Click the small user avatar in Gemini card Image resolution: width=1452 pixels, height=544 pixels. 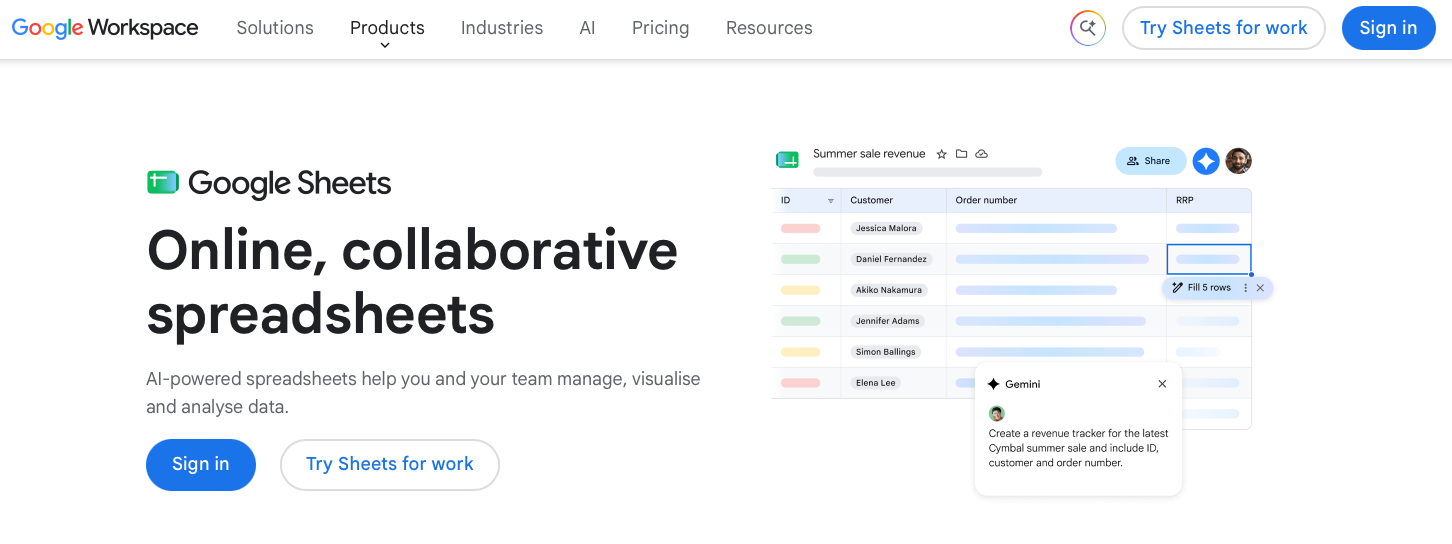point(996,413)
